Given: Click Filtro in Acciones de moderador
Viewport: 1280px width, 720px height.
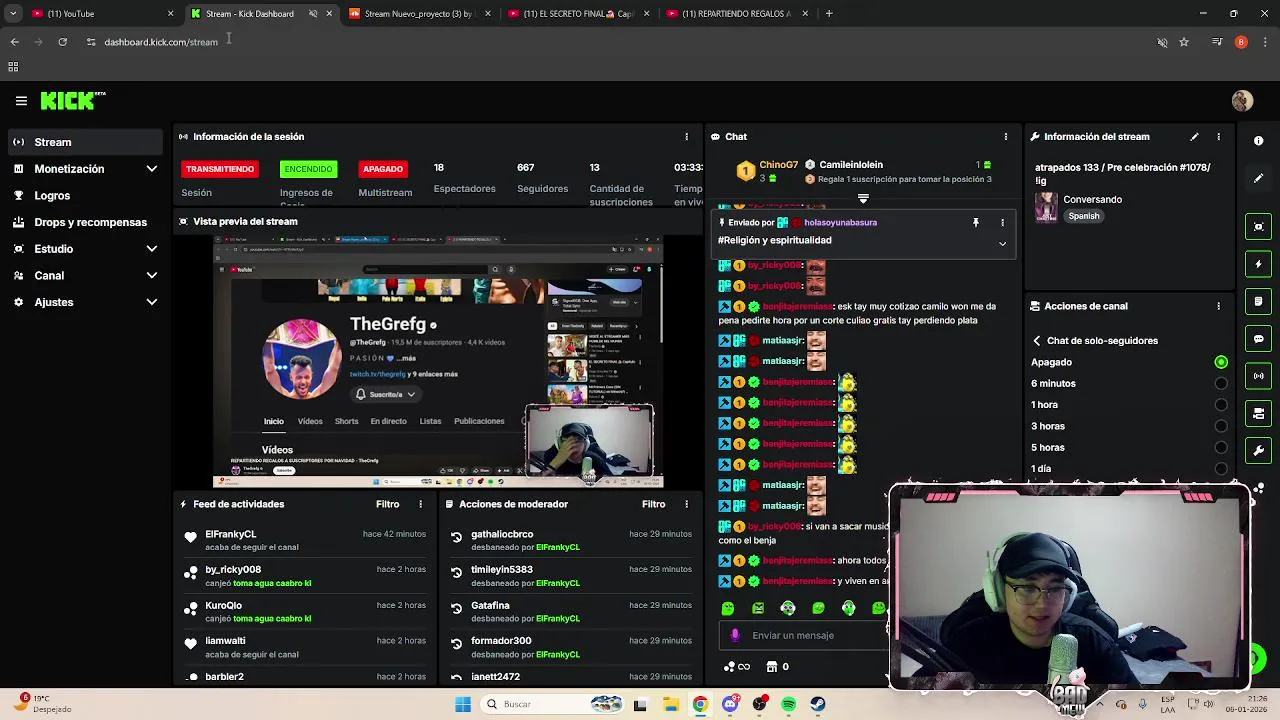Looking at the screenshot, I should click(x=653, y=504).
